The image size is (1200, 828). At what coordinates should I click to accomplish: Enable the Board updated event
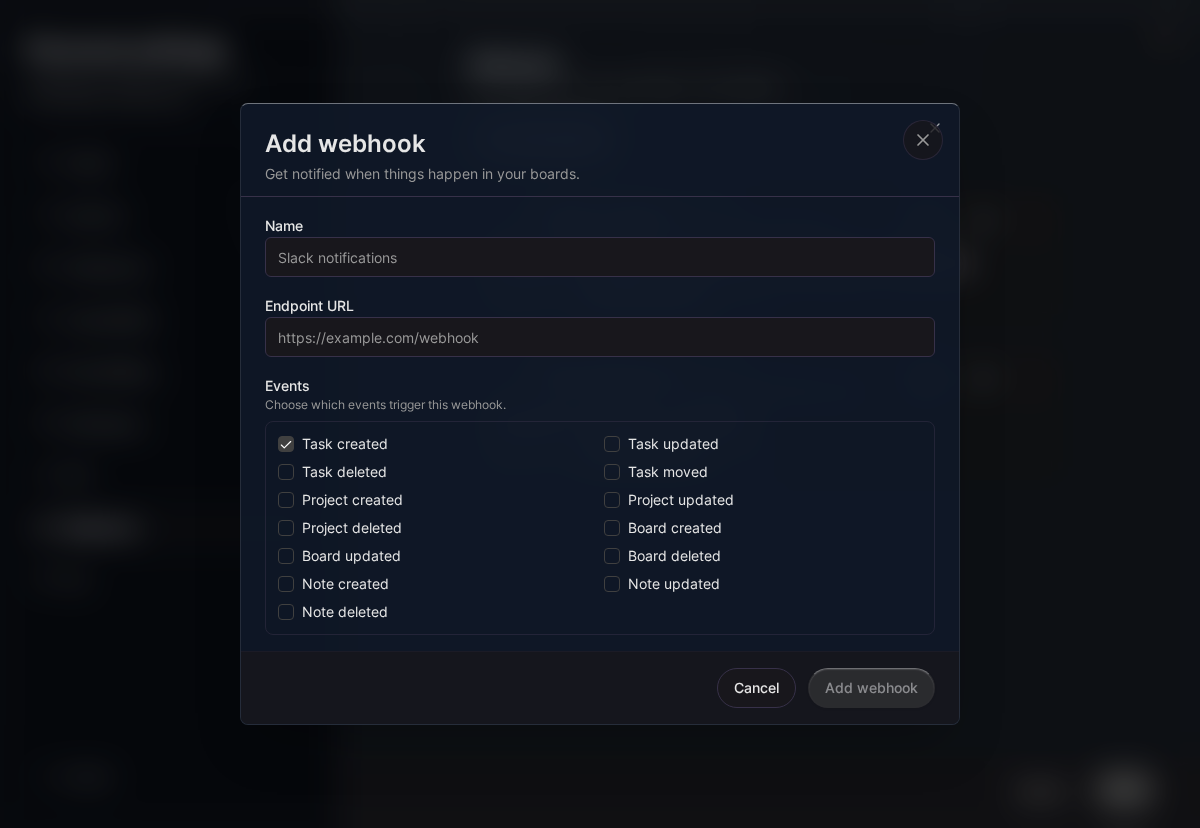[x=286, y=556]
